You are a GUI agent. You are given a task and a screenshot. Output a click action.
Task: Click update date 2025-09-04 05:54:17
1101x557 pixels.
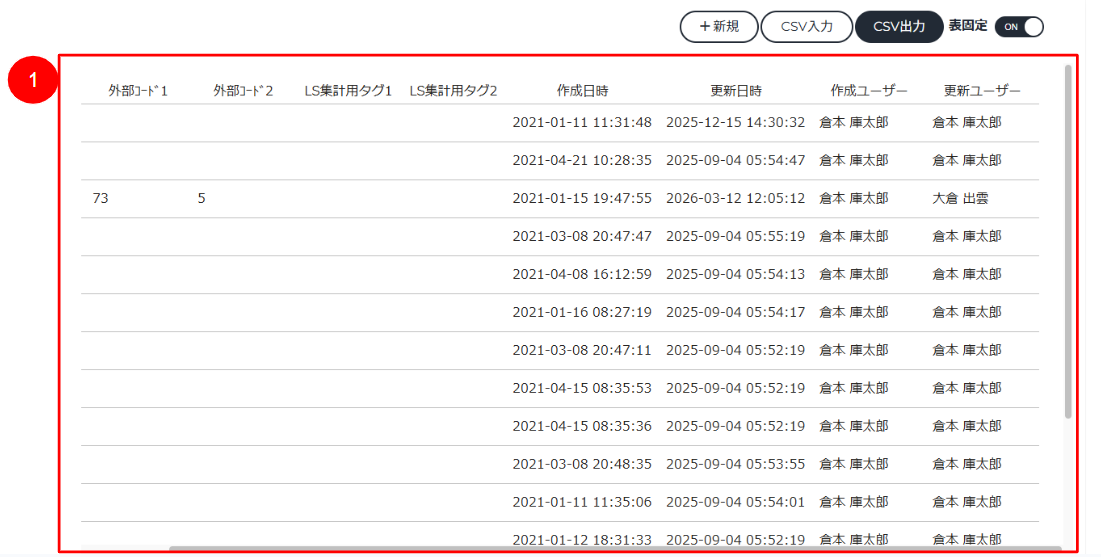click(736, 312)
